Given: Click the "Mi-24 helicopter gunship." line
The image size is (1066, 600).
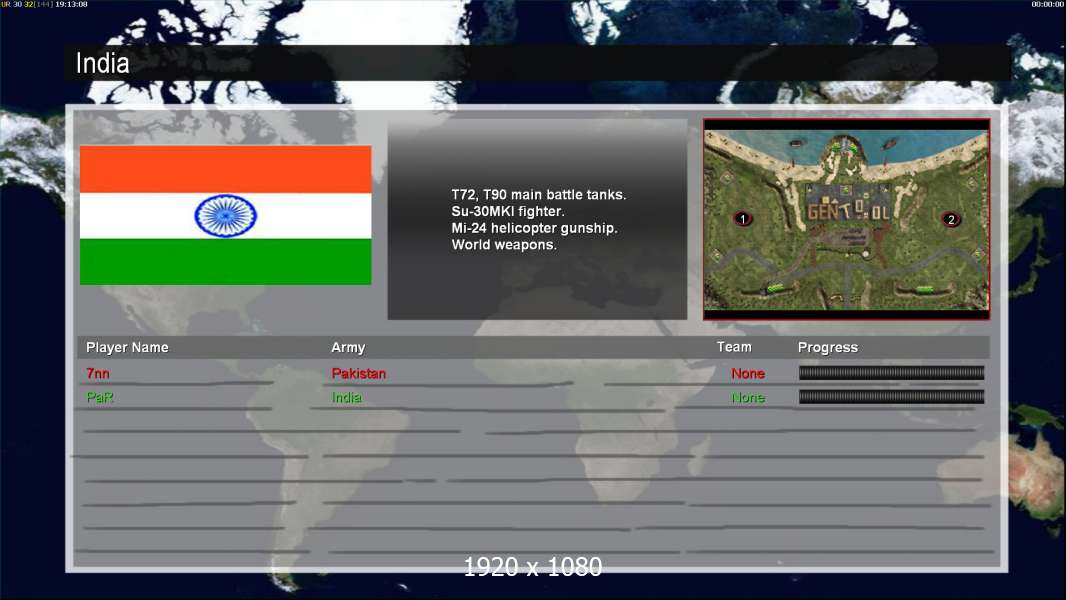Looking at the screenshot, I should tap(534, 228).
